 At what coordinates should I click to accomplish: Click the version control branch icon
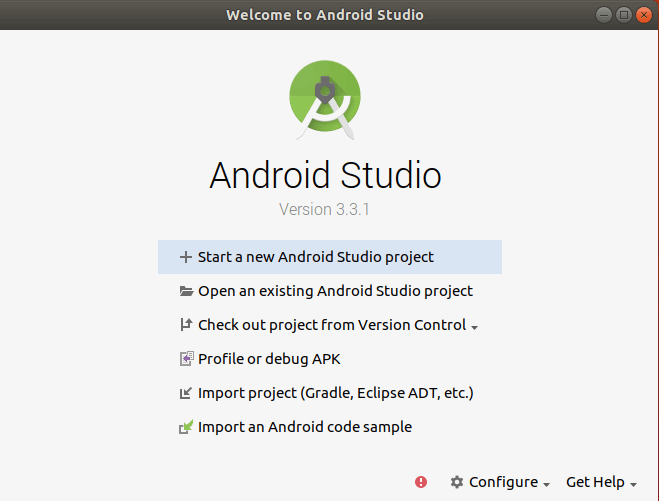pos(186,324)
